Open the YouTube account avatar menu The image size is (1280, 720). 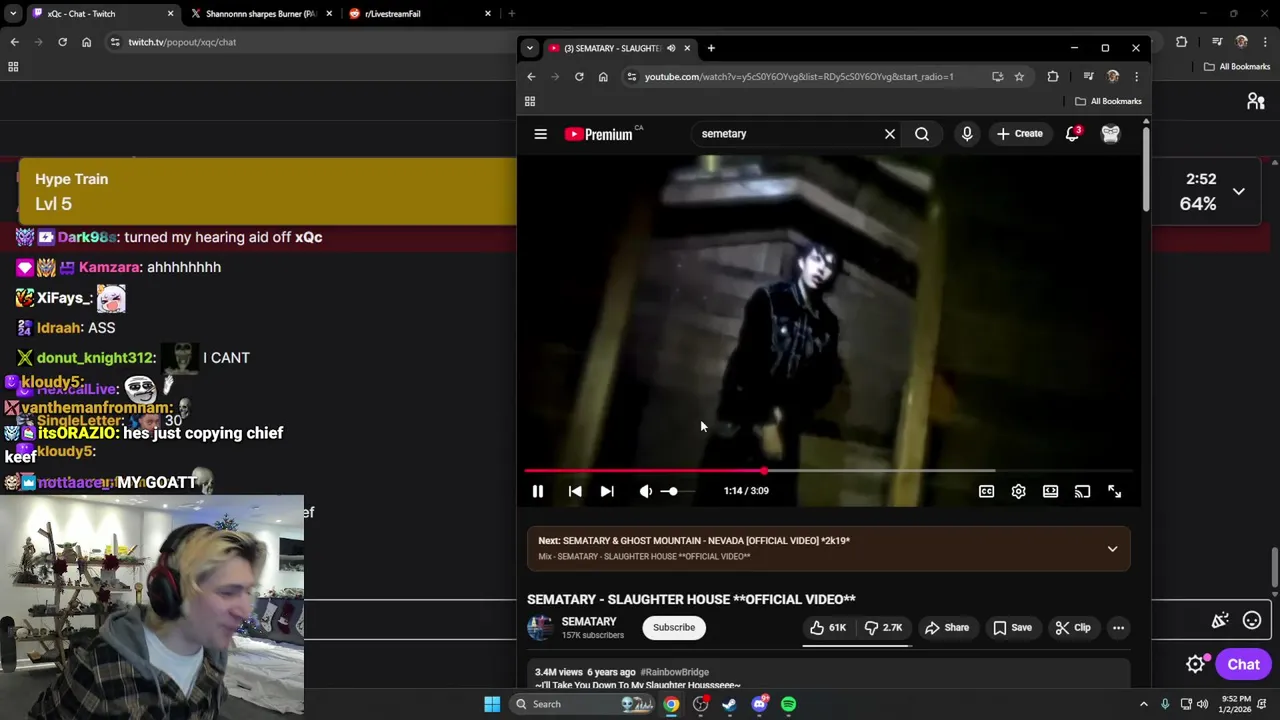pos(1110,134)
